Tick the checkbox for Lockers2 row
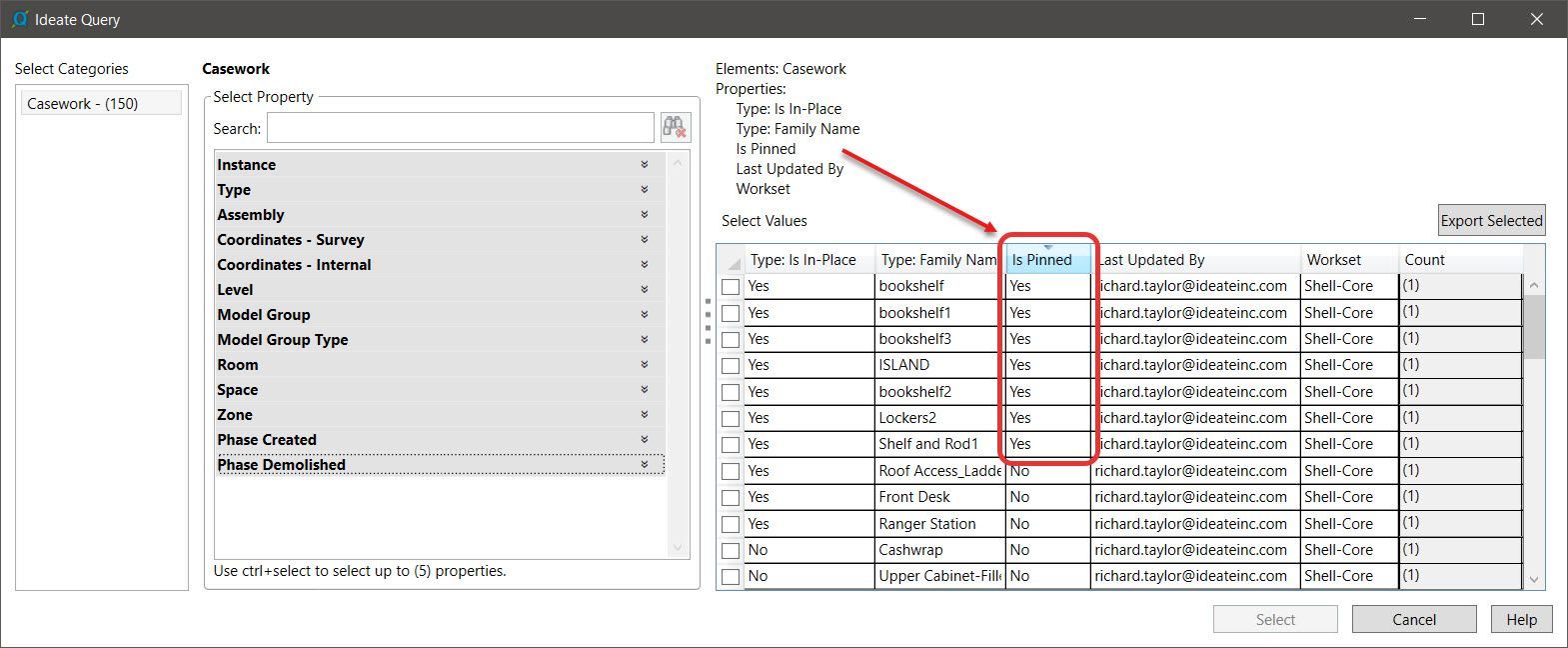Screen dimensions: 1568x648 731,418
